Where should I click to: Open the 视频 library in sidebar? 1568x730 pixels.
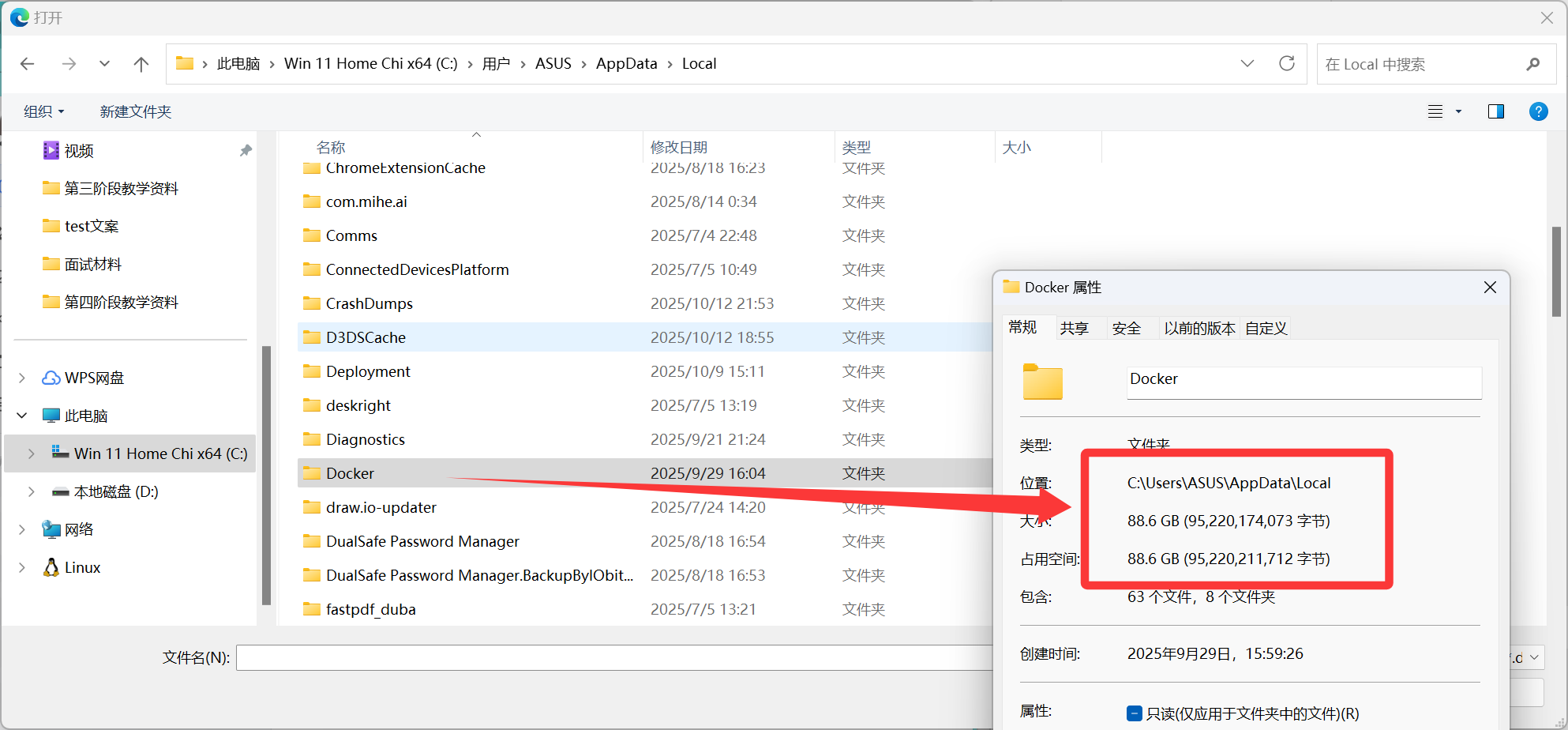[x=79, y=150]
